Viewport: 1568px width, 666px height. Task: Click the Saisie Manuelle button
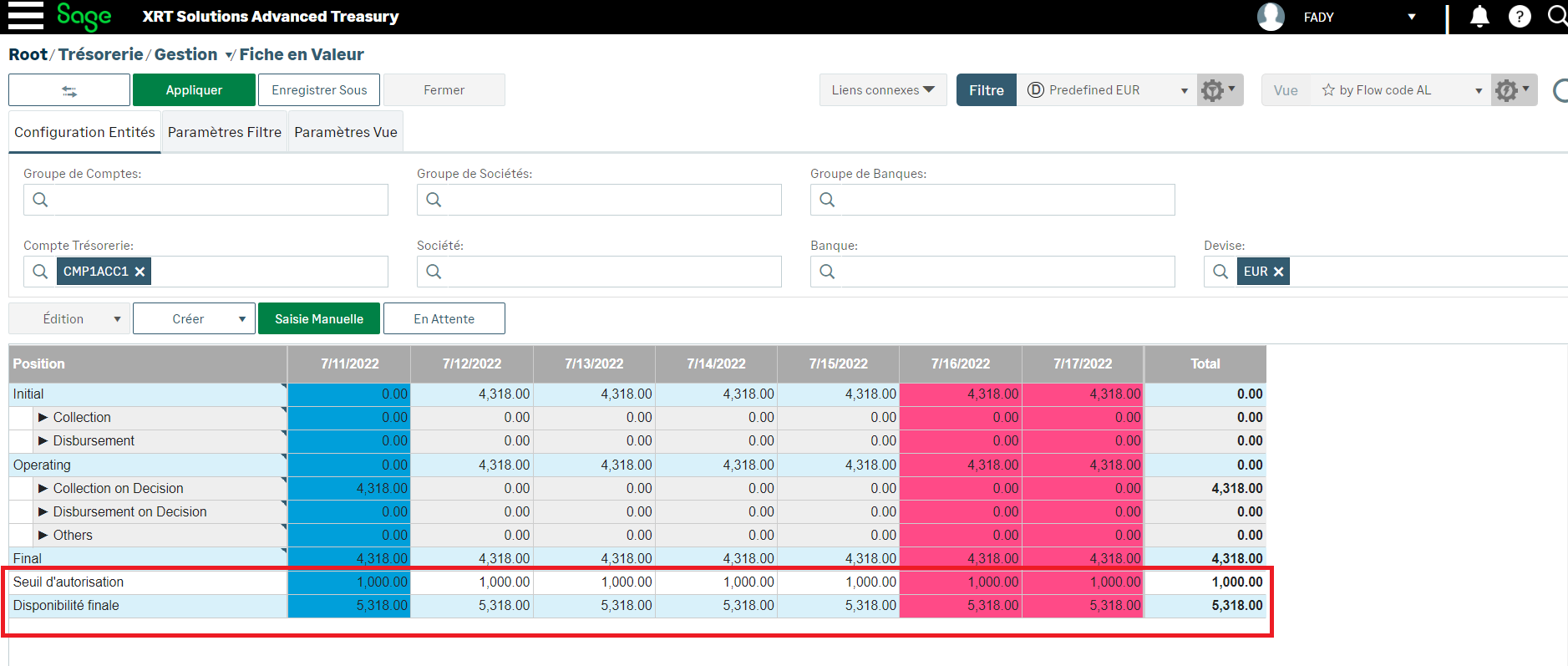coord(318,319)
